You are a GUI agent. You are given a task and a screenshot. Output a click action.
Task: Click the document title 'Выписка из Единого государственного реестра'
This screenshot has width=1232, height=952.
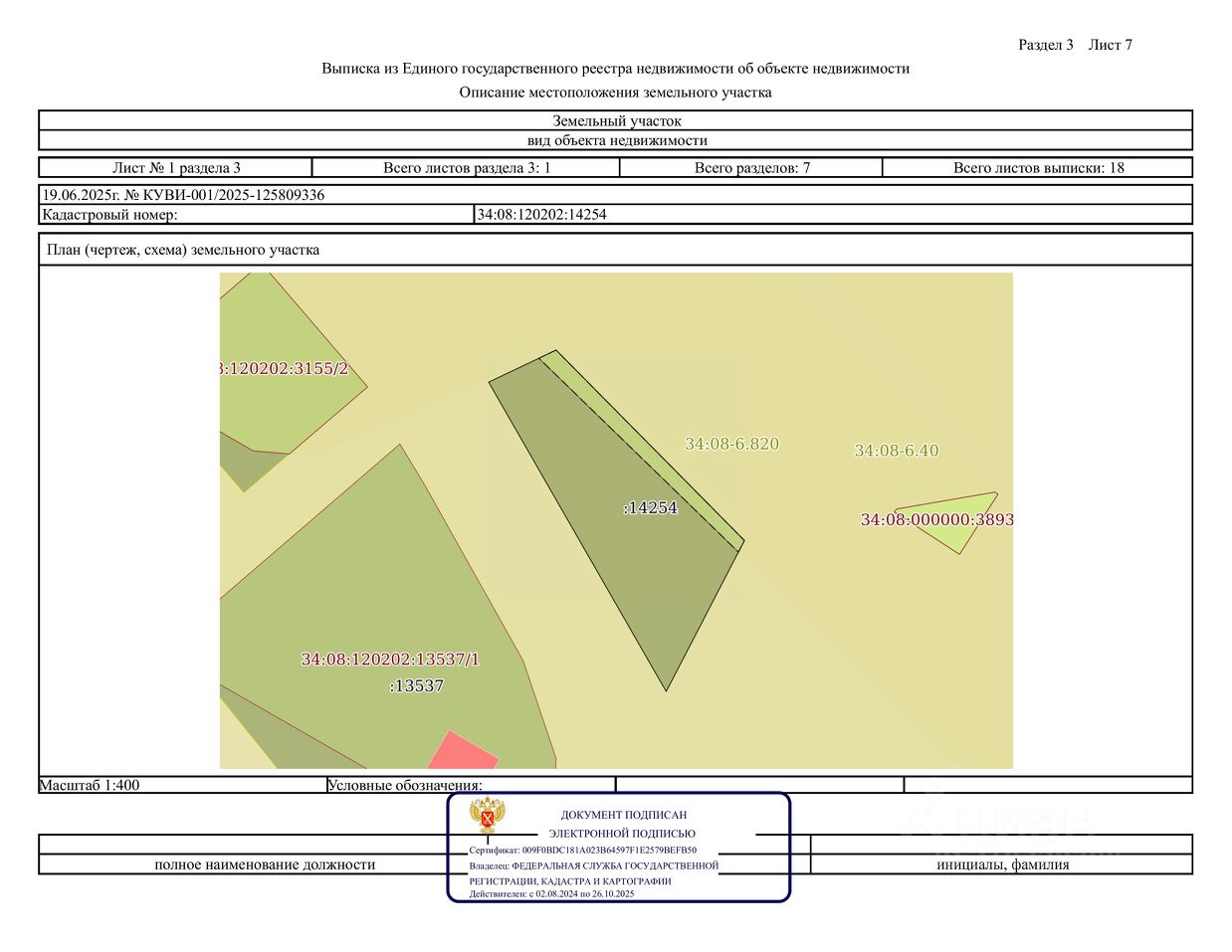click(616, 69)
